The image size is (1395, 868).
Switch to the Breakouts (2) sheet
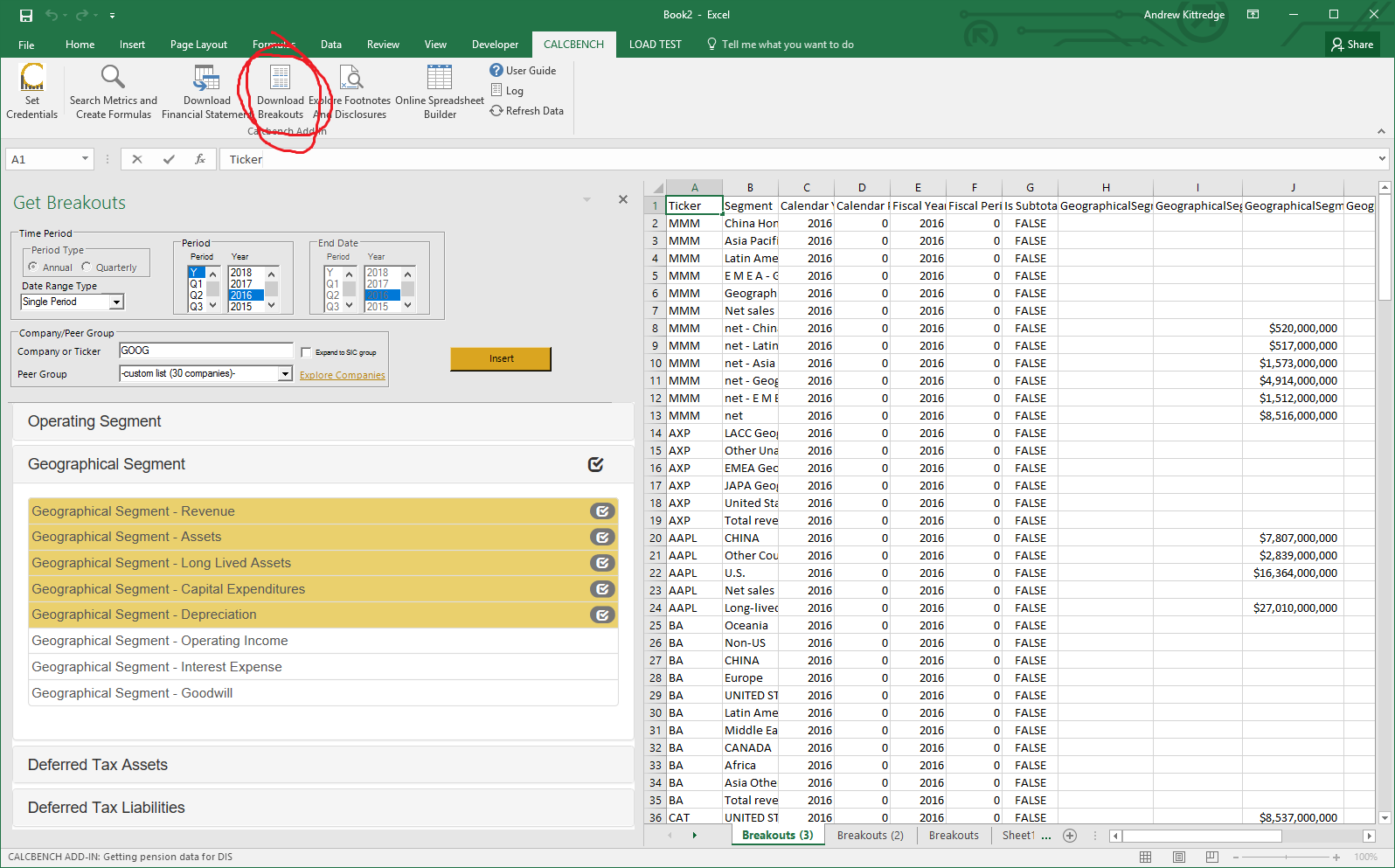pos(871,836)
